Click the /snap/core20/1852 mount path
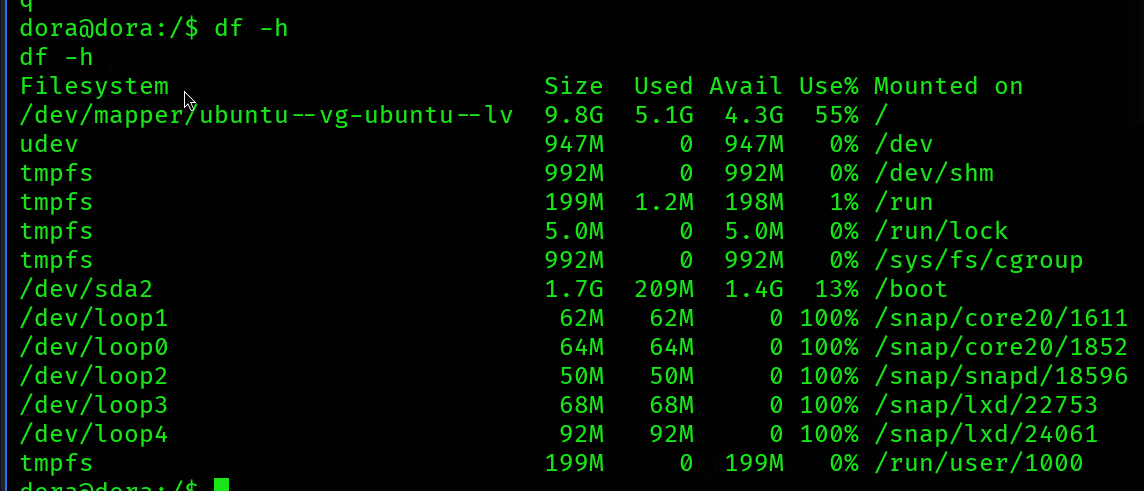 click(1000, 348)
